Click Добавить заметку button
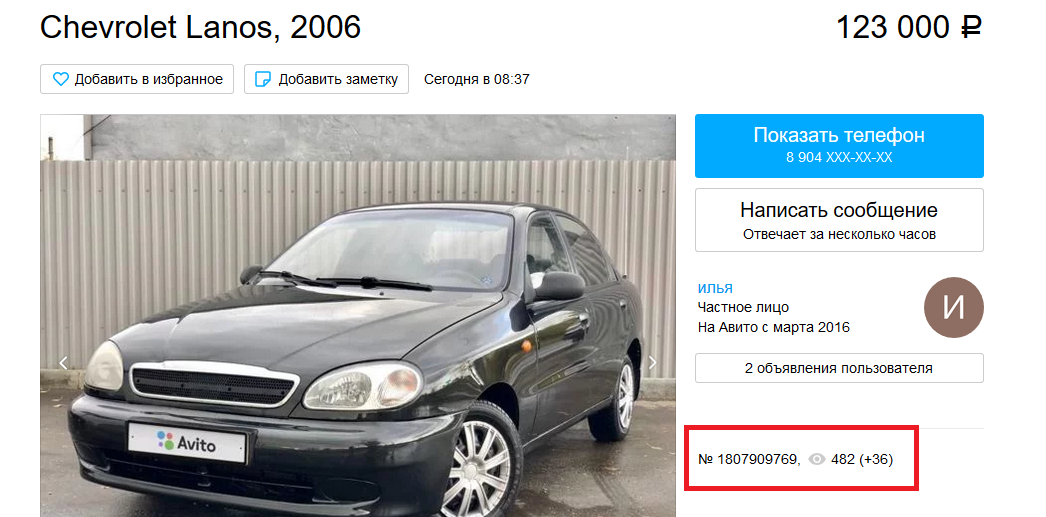1046x517 pixels. [326, 79]
